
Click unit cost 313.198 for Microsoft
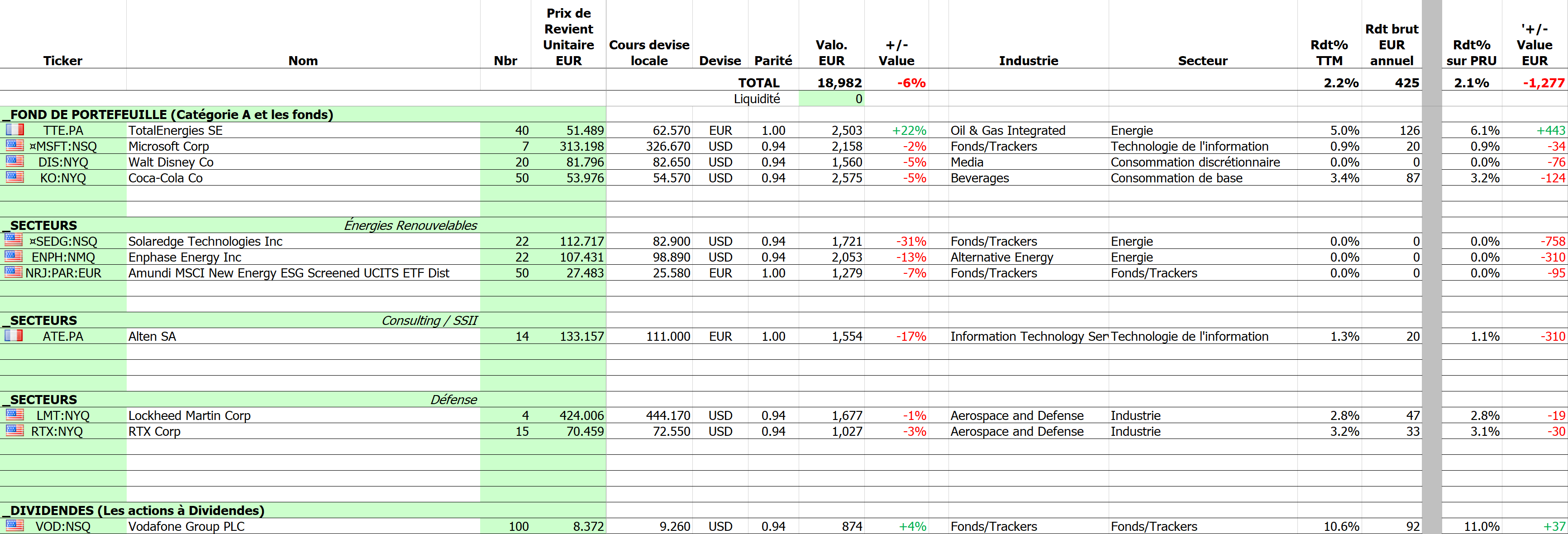point(568,146)
